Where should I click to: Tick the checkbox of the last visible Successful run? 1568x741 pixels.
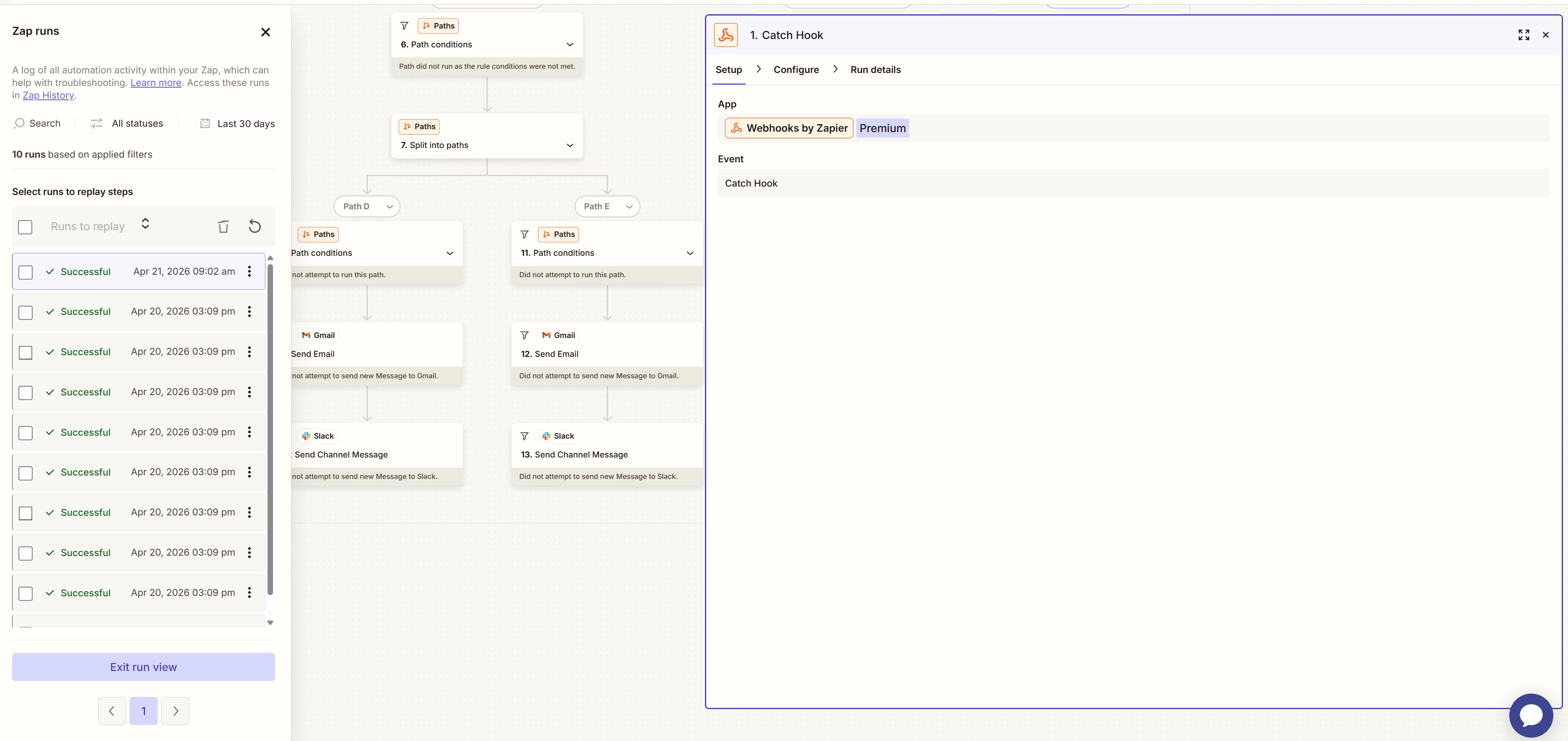click(x=26, y=593)
